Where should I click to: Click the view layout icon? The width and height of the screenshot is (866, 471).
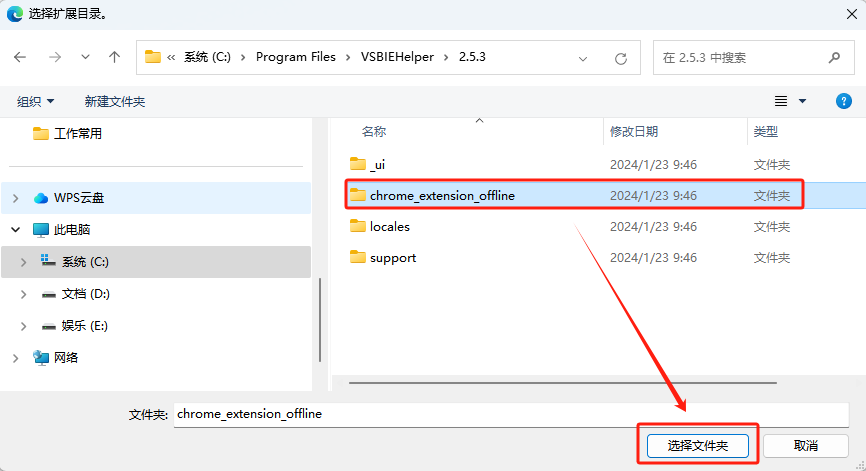[x=781, y=101]
